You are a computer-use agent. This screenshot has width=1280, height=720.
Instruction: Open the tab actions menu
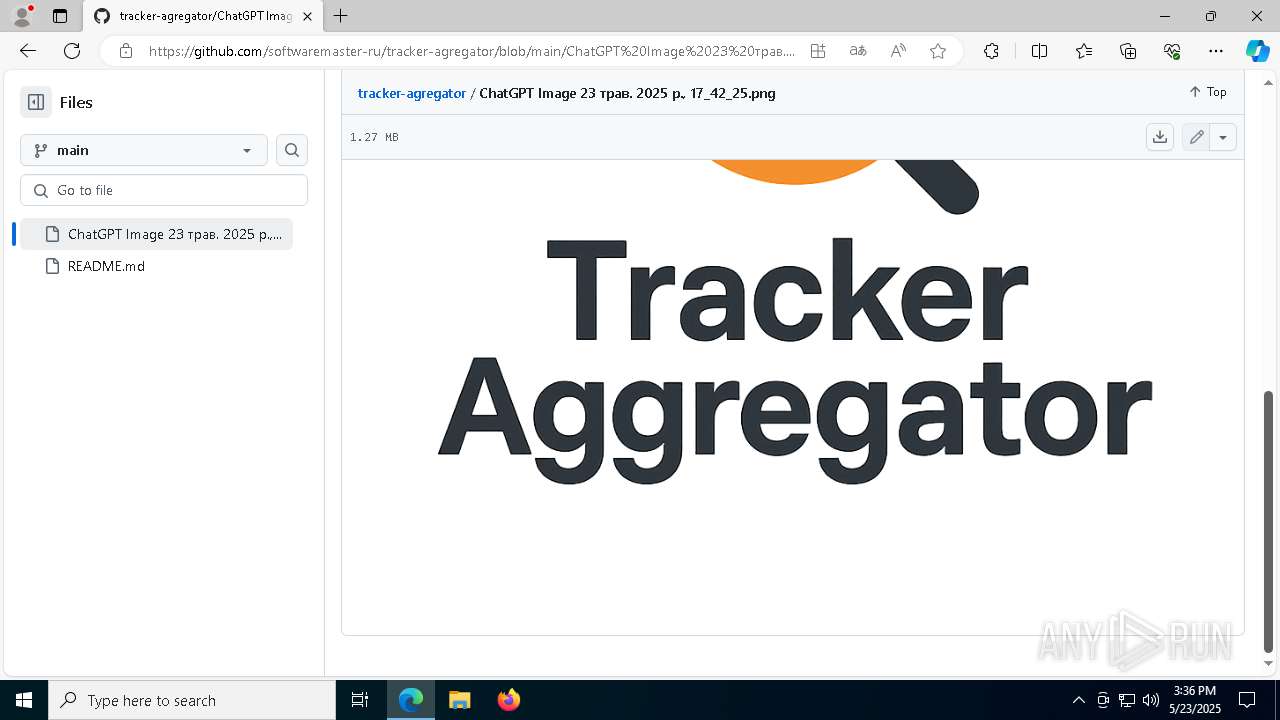tap(60, 16)
